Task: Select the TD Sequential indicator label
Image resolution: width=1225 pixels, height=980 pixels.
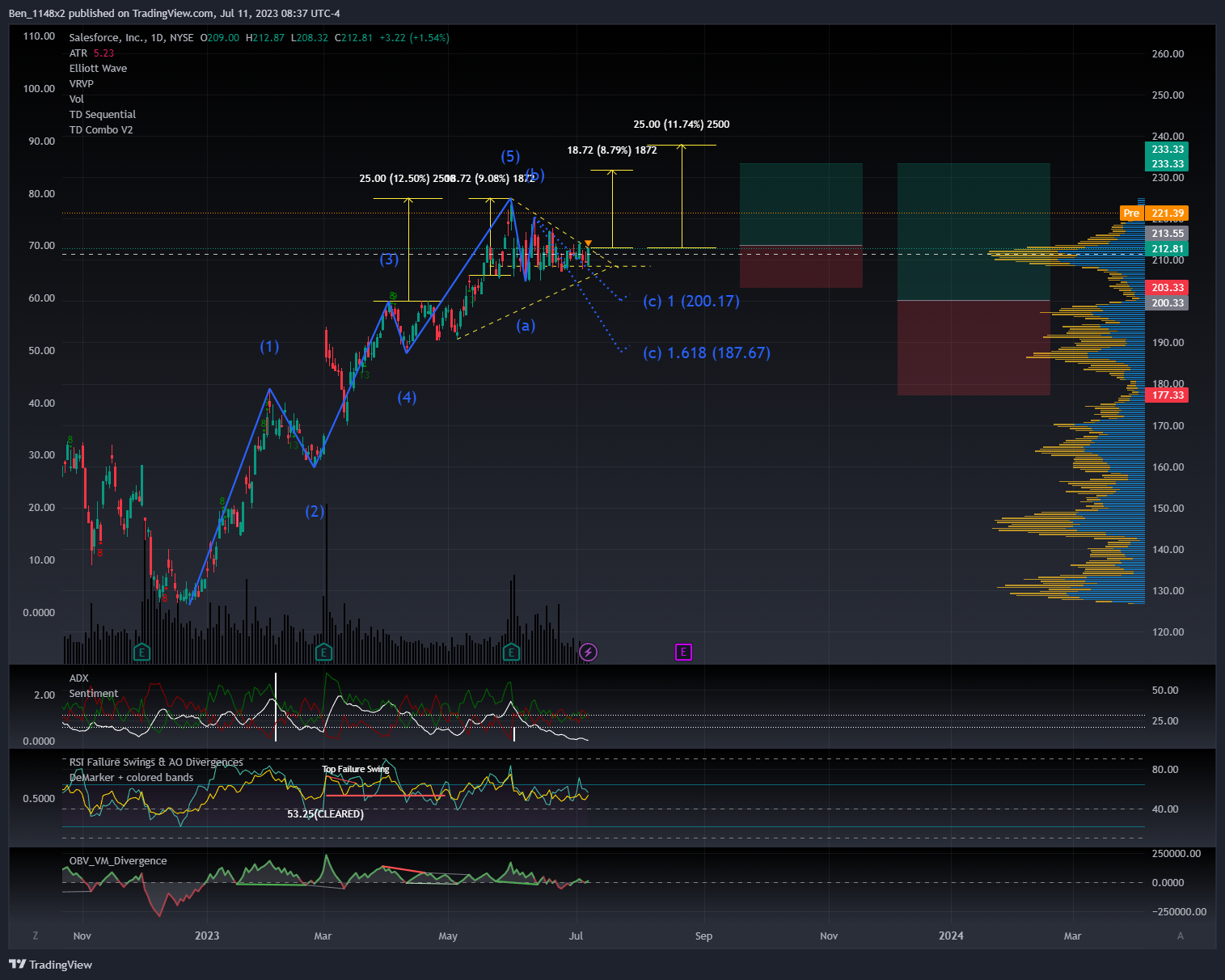Action: 103,114
